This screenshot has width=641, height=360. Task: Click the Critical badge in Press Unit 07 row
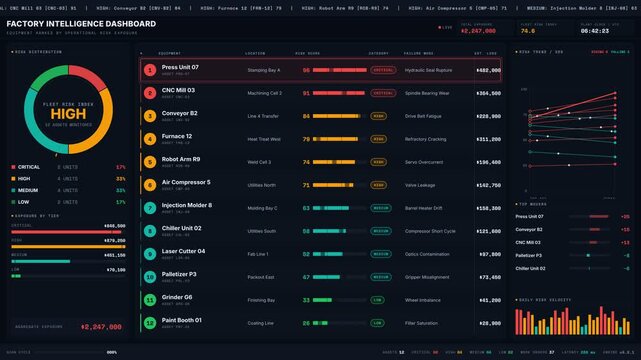[x=383, y=70]
